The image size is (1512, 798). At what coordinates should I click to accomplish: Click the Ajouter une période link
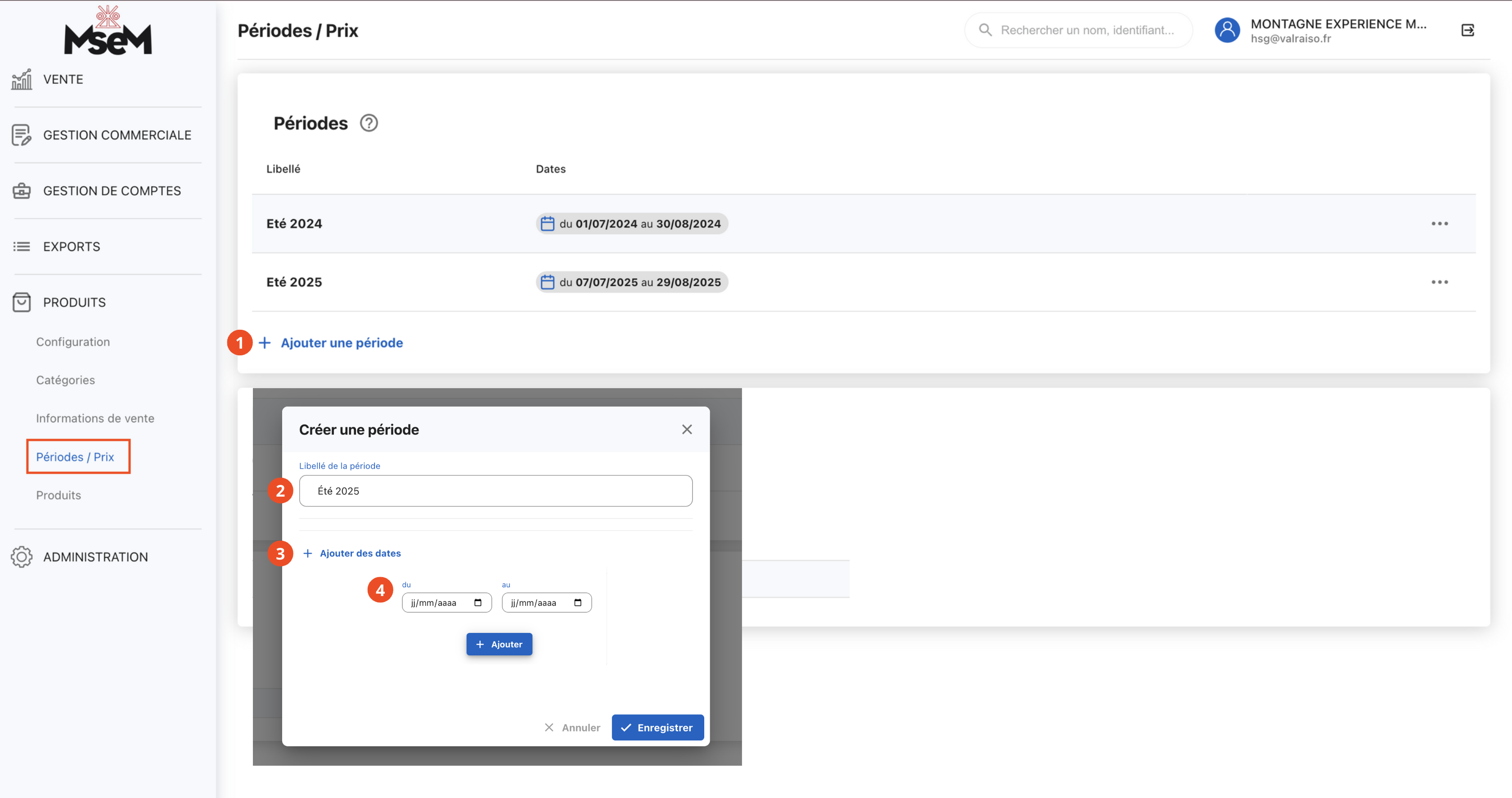[x=342, y=343]
